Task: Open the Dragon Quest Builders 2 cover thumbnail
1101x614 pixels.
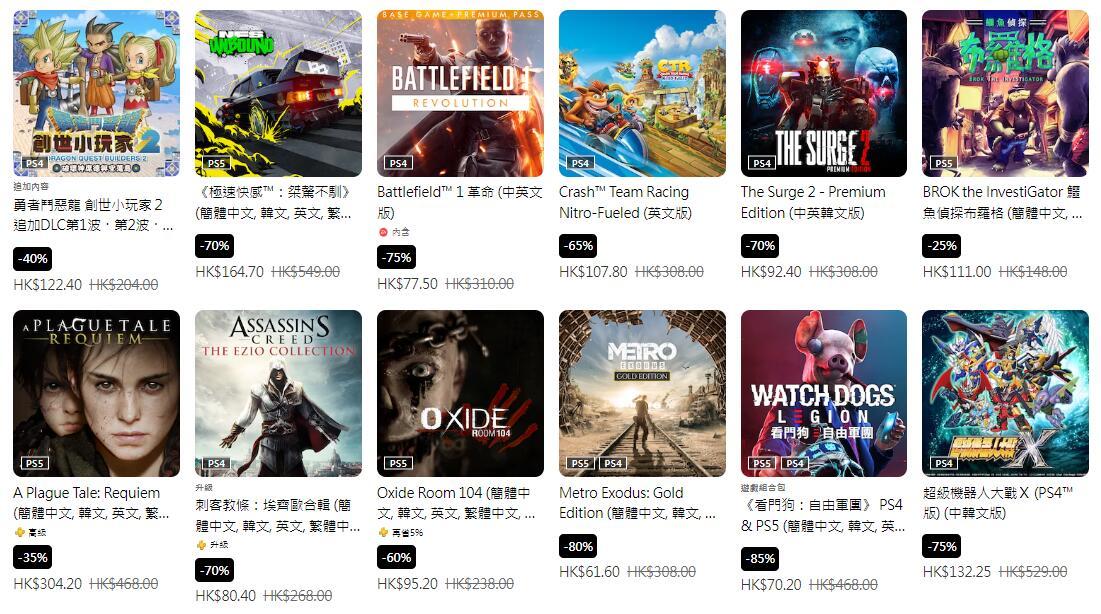Action: click(96, 93)
